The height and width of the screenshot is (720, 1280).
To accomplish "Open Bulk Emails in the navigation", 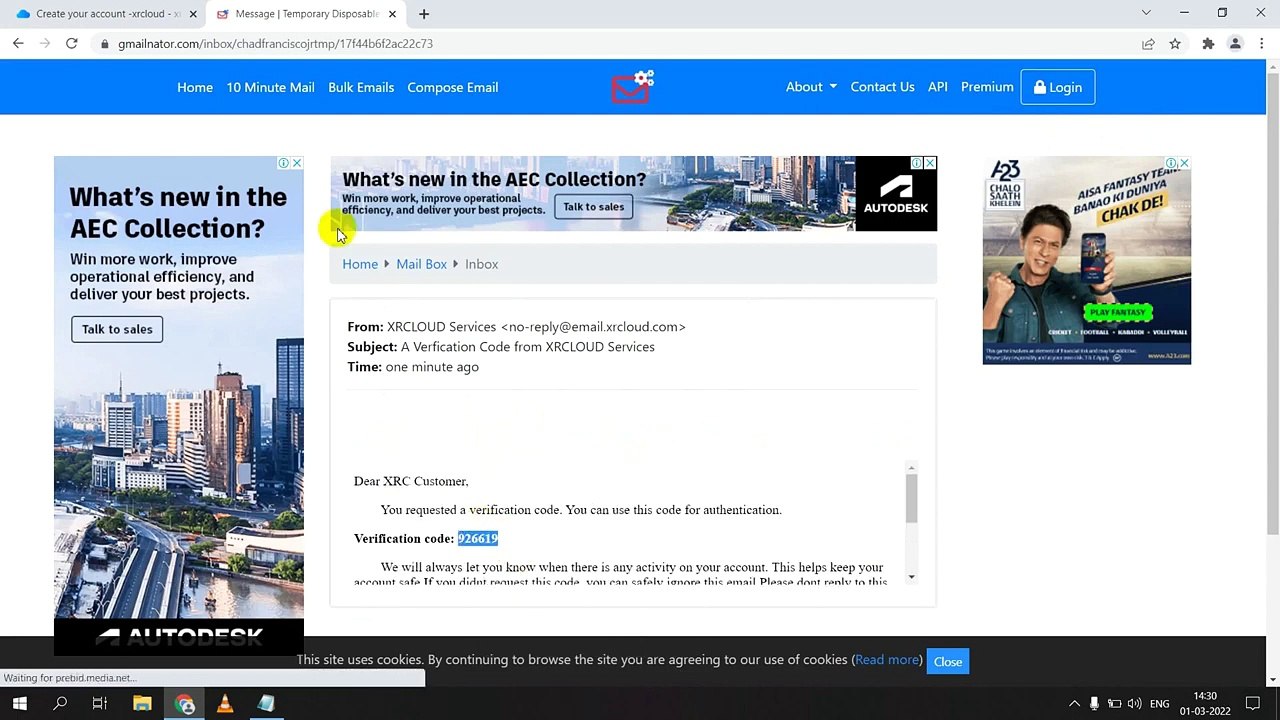I will [361, 87].
